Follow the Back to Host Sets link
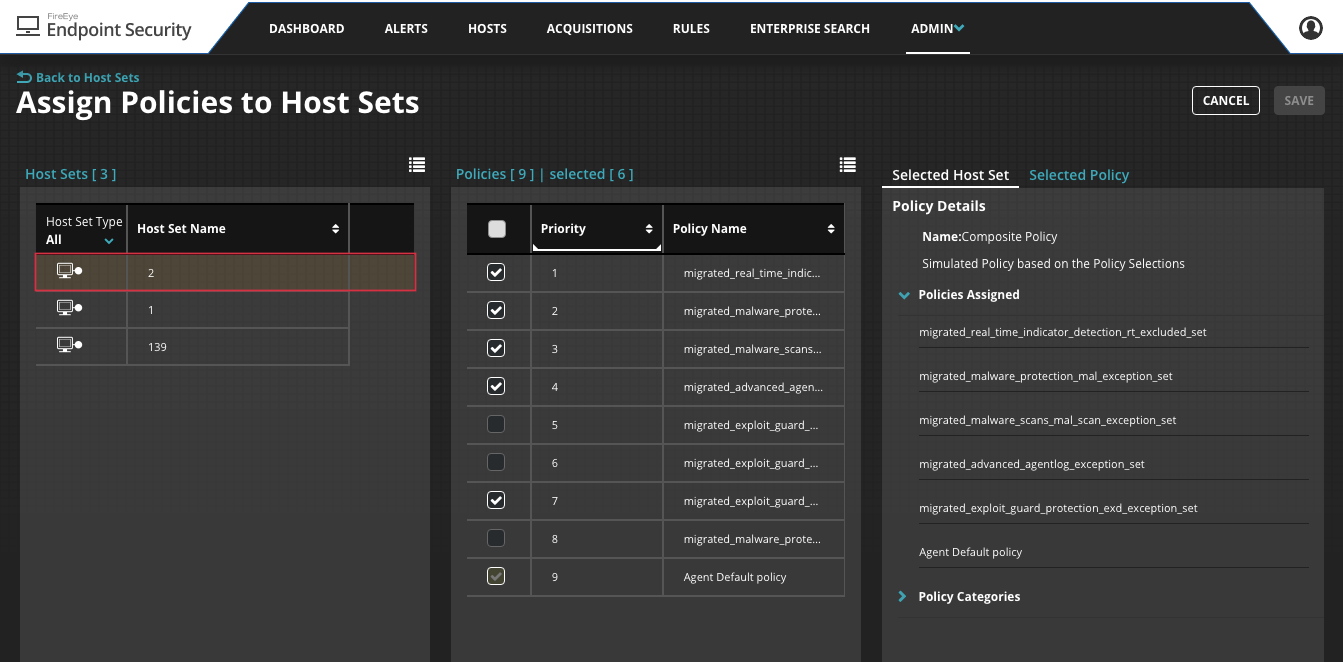Image resolution: width=1343 pixels, height=662 pixels. click(x=87, y=77)
